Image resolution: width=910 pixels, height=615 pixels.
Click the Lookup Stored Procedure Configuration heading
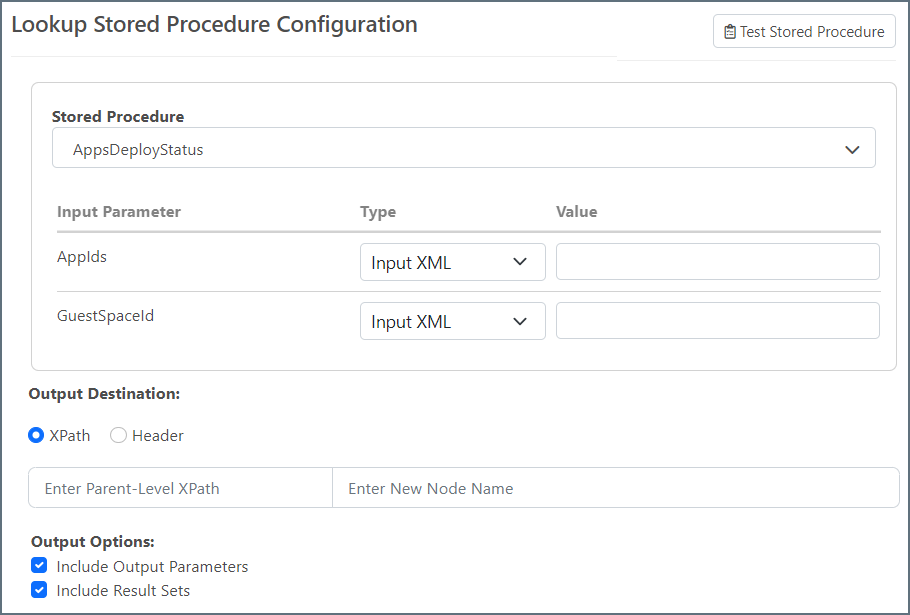(x=214, y=25)
